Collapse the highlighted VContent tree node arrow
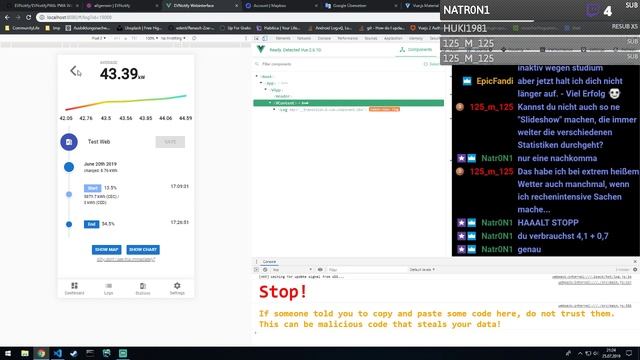The height and width of the screenshot is (360, 640). (x=270, y=103)
